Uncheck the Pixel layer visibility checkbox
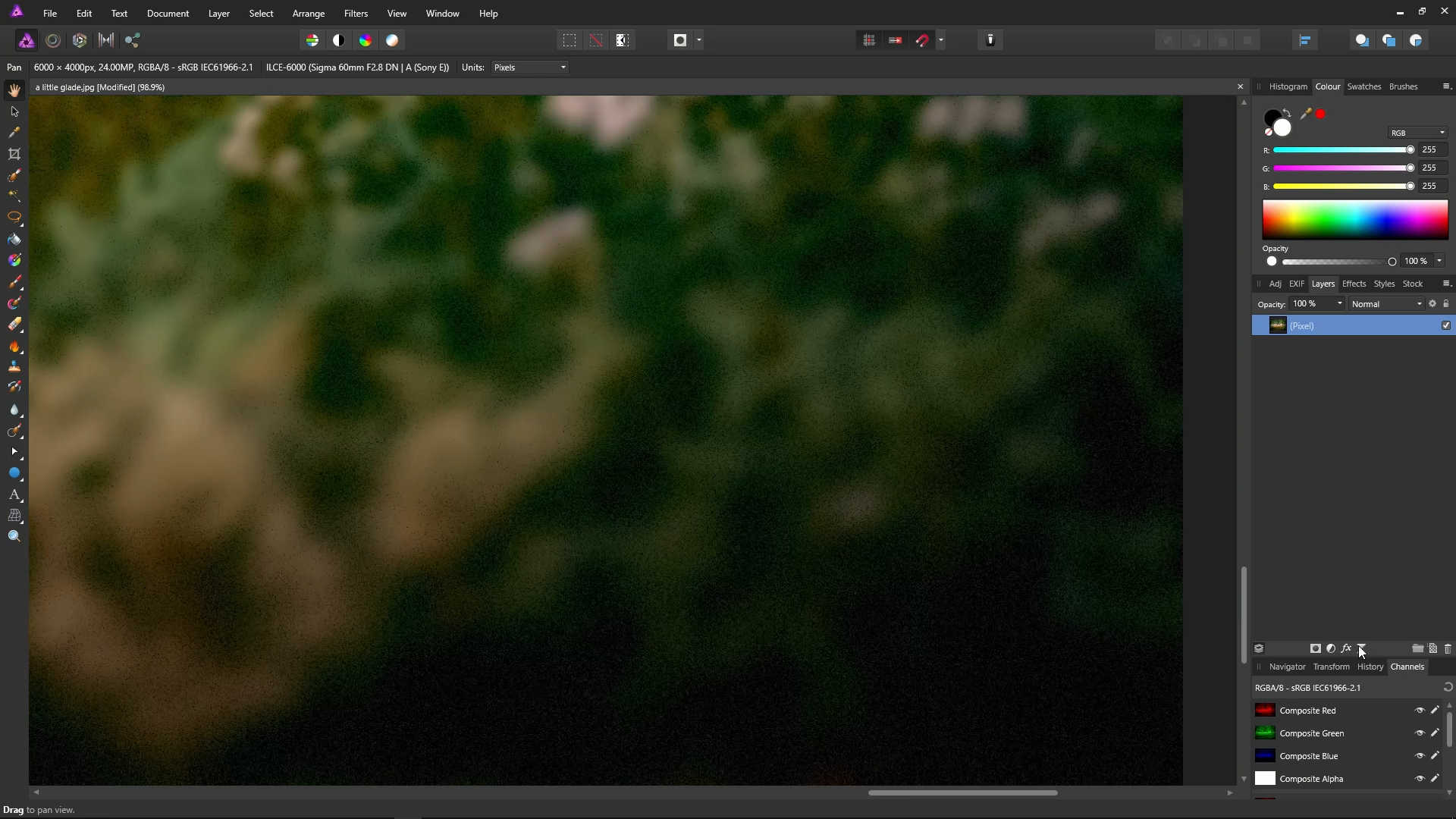1456x819 pixels. (1445, 325)
